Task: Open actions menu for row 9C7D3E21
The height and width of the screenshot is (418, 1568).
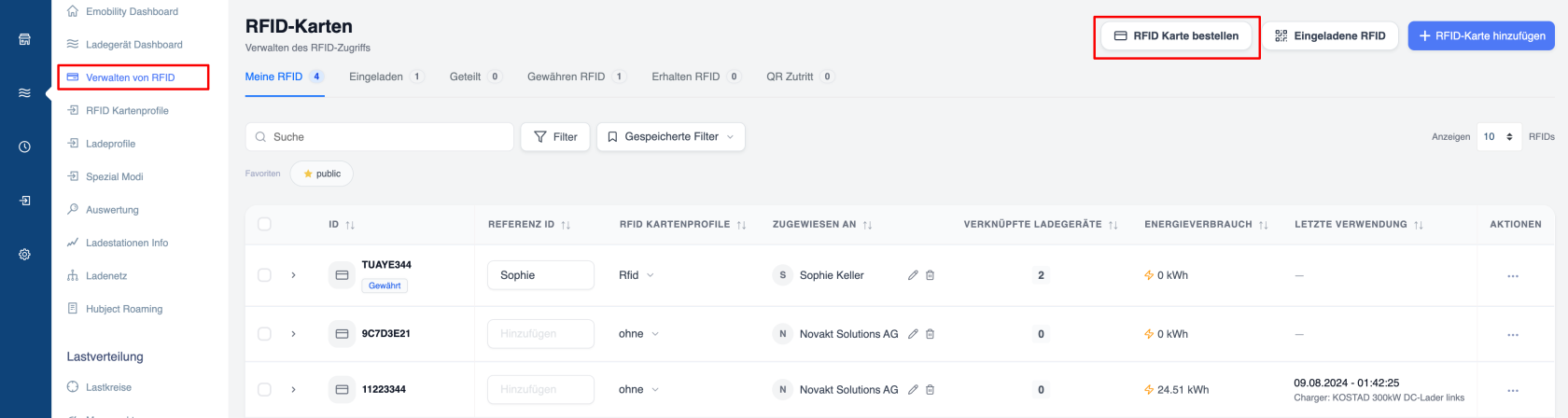Action: coord(1513,335)
